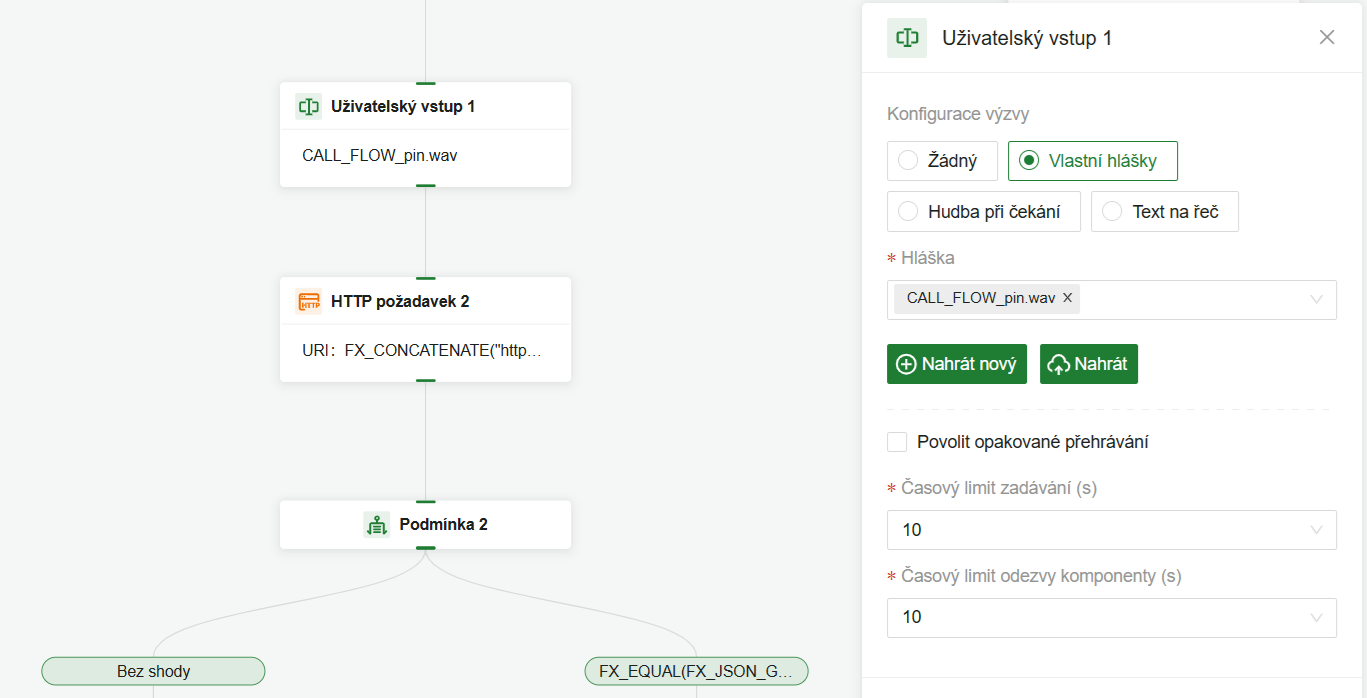Image resolution: width=1367 pixels, height=698 pixels.
Task: Click the Uživatelský vstup 1 node icon
Action: [308, 106]
